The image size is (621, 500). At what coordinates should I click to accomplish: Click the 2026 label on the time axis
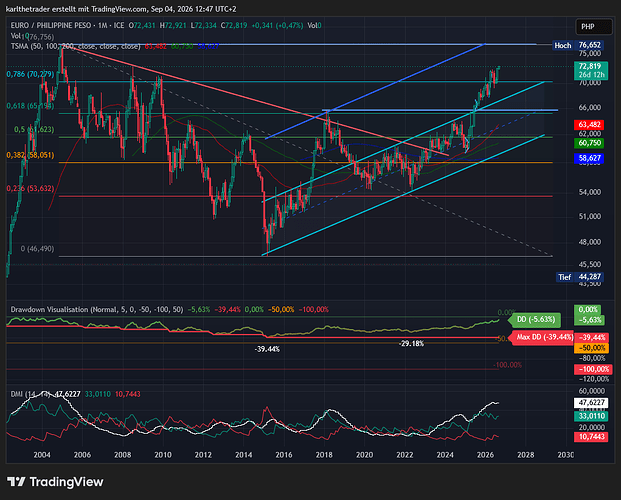[485, 455]
